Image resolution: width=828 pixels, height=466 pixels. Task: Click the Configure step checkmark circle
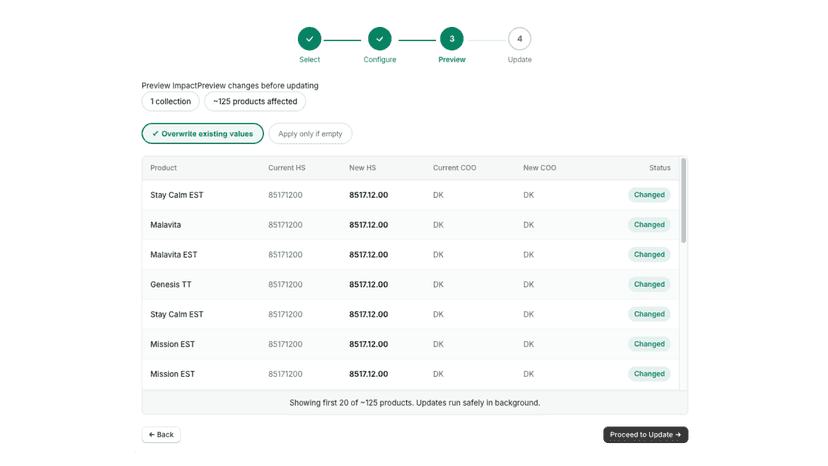[380, 39]
